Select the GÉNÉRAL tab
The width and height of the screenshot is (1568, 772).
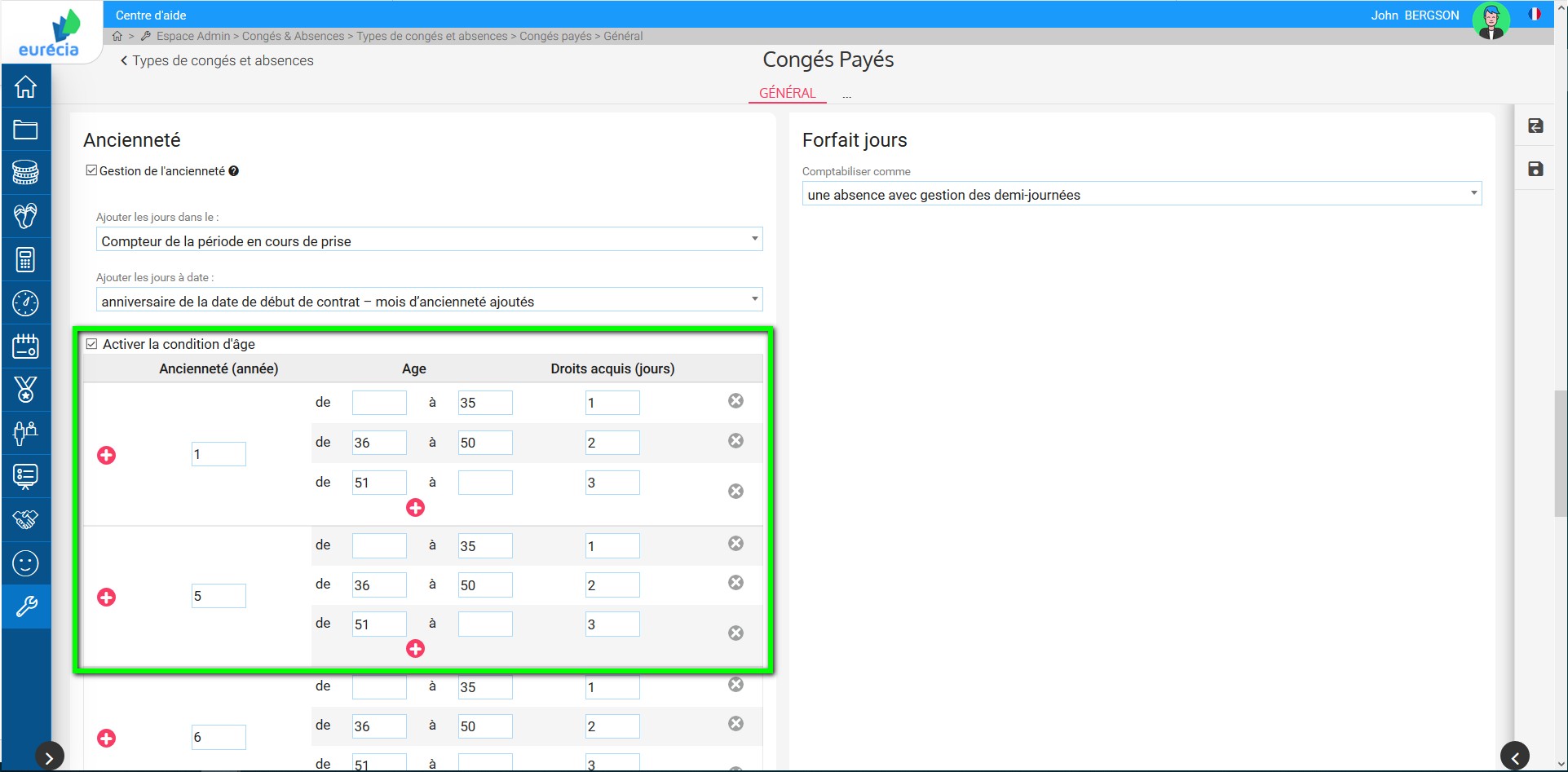point(787,93)
